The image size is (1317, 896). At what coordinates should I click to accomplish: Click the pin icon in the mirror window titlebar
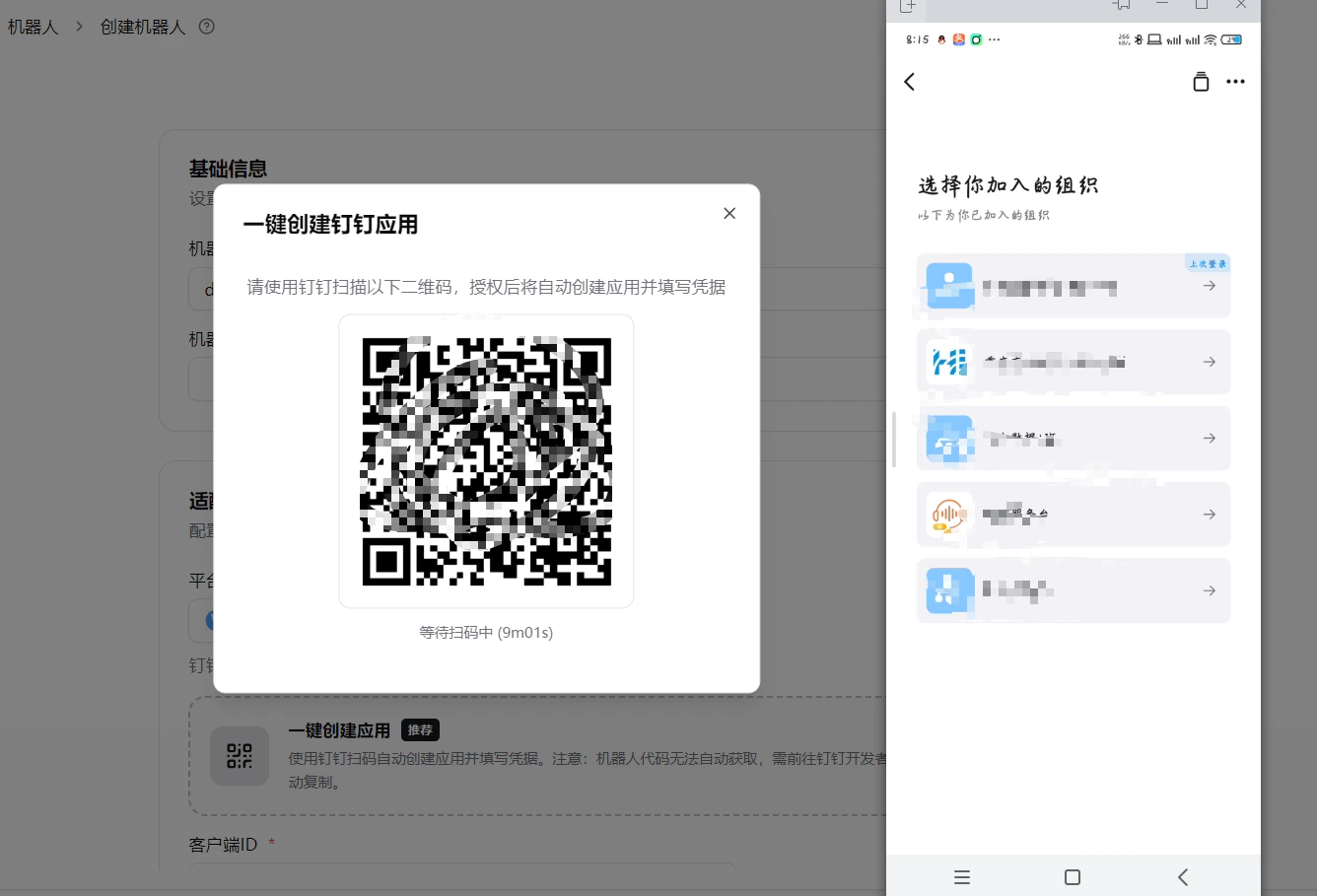click(1122, 5)
